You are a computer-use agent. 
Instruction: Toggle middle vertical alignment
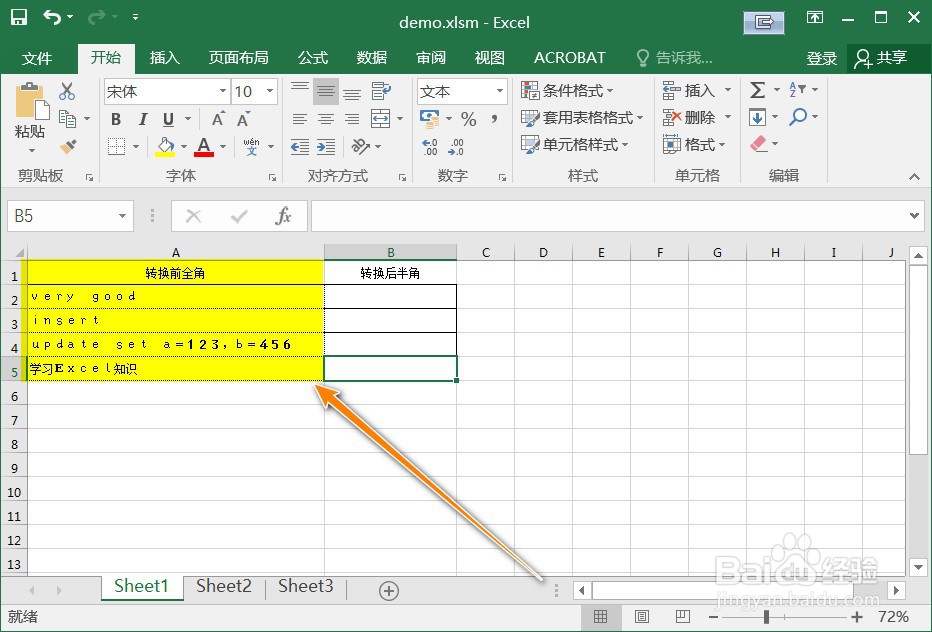[326, 91]
